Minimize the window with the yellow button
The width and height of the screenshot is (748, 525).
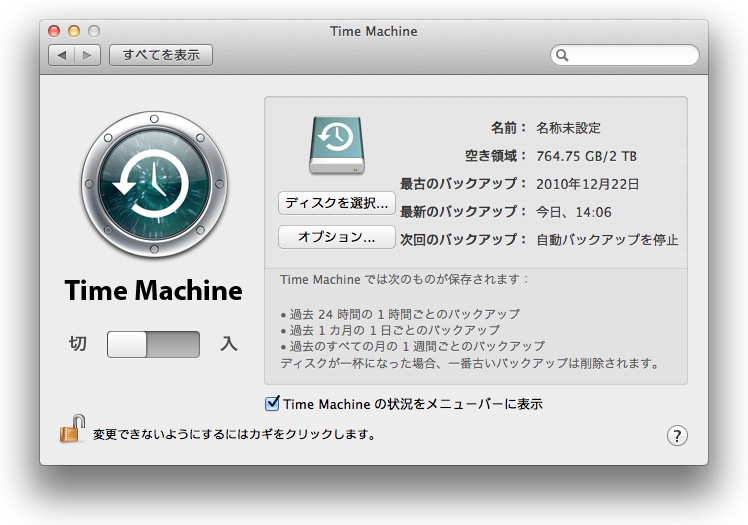74,32
